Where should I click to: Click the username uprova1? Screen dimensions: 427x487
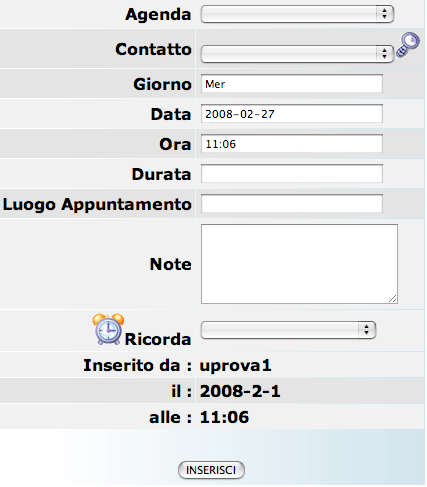coord(236,365)
